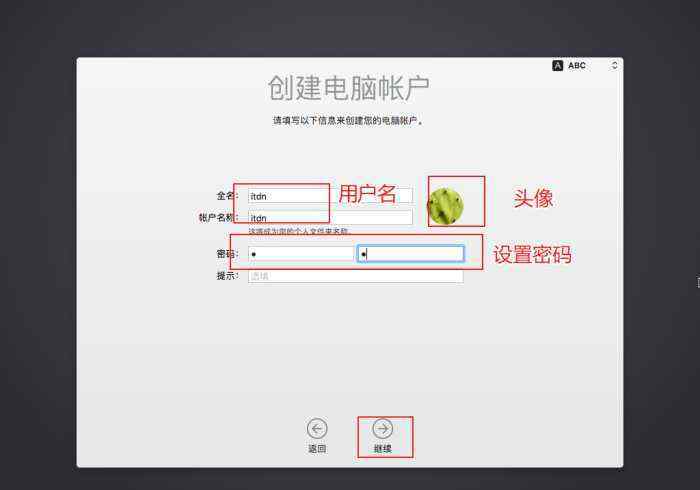Open the ABC input source menu
The height and width of the screenshot is (490, 700).
(x=577, y=66)
